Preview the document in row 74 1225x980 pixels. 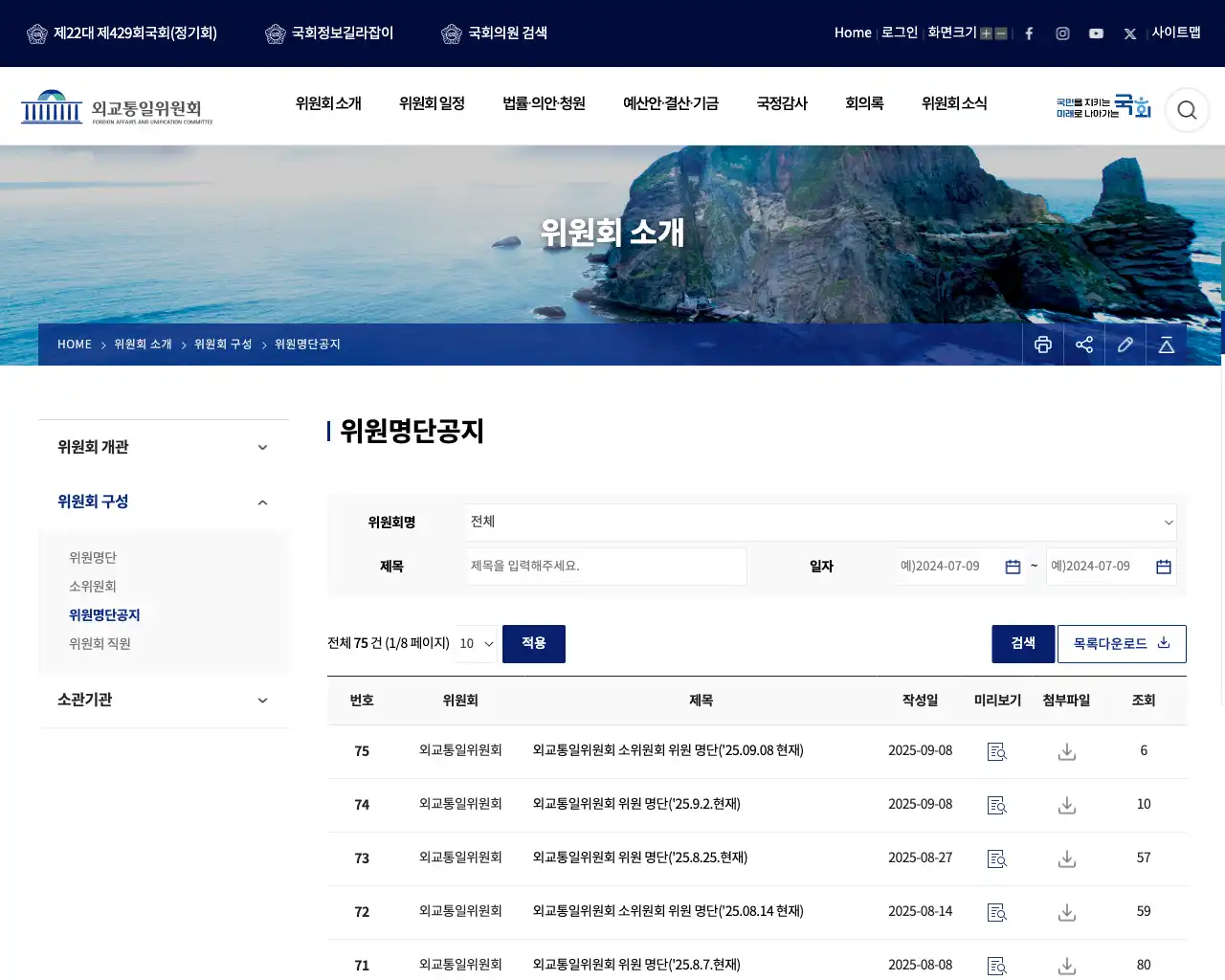tap(997, 805)
